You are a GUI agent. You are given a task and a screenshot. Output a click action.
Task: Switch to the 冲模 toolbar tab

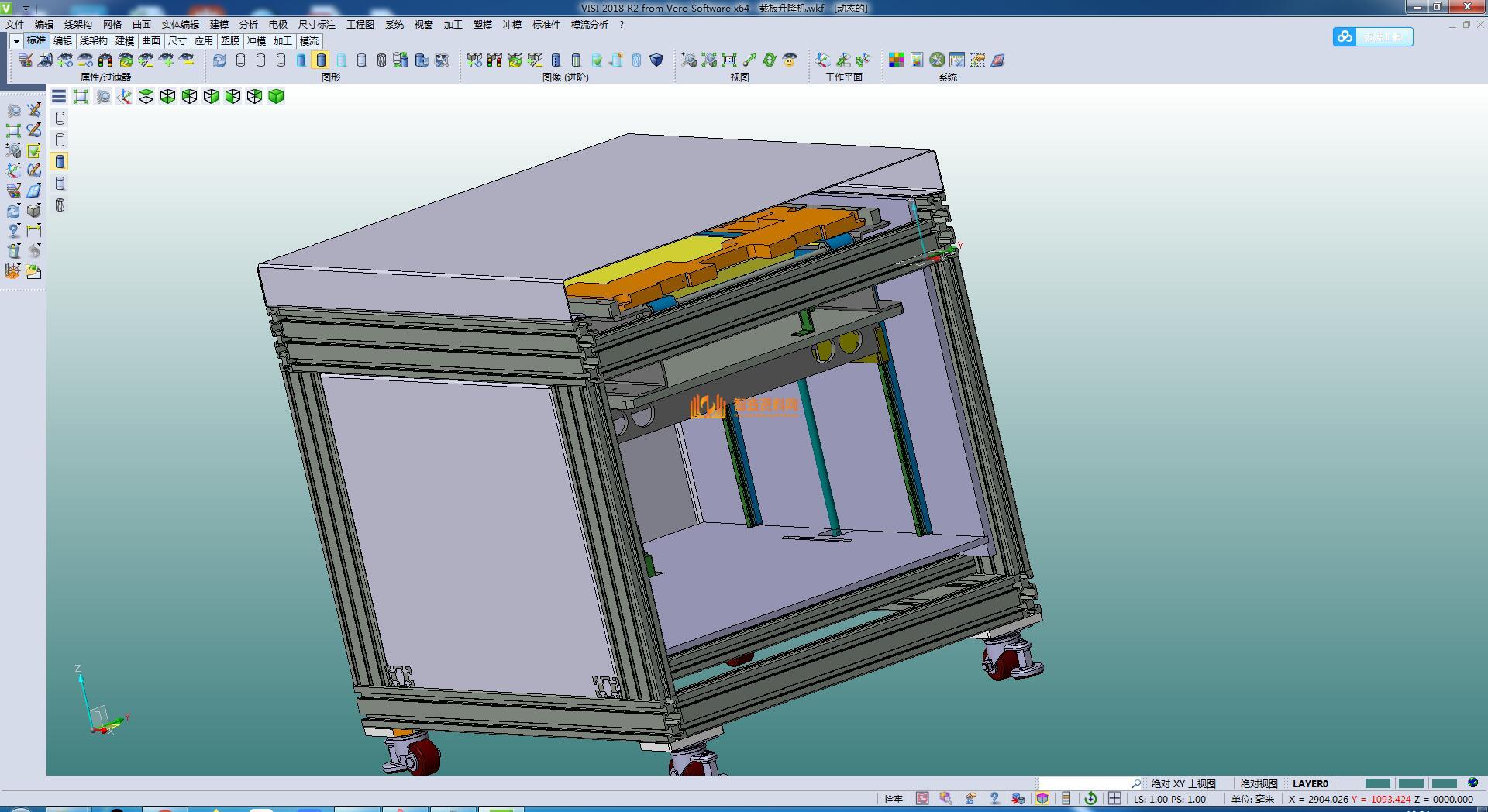pyautogui.click(x=256, y=41)
